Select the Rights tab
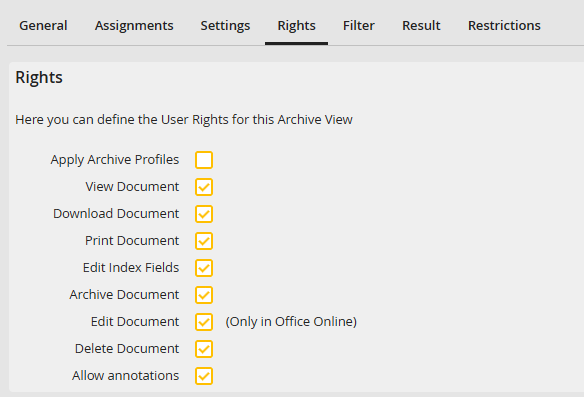 pyautogui.click(x=296, y=25)
